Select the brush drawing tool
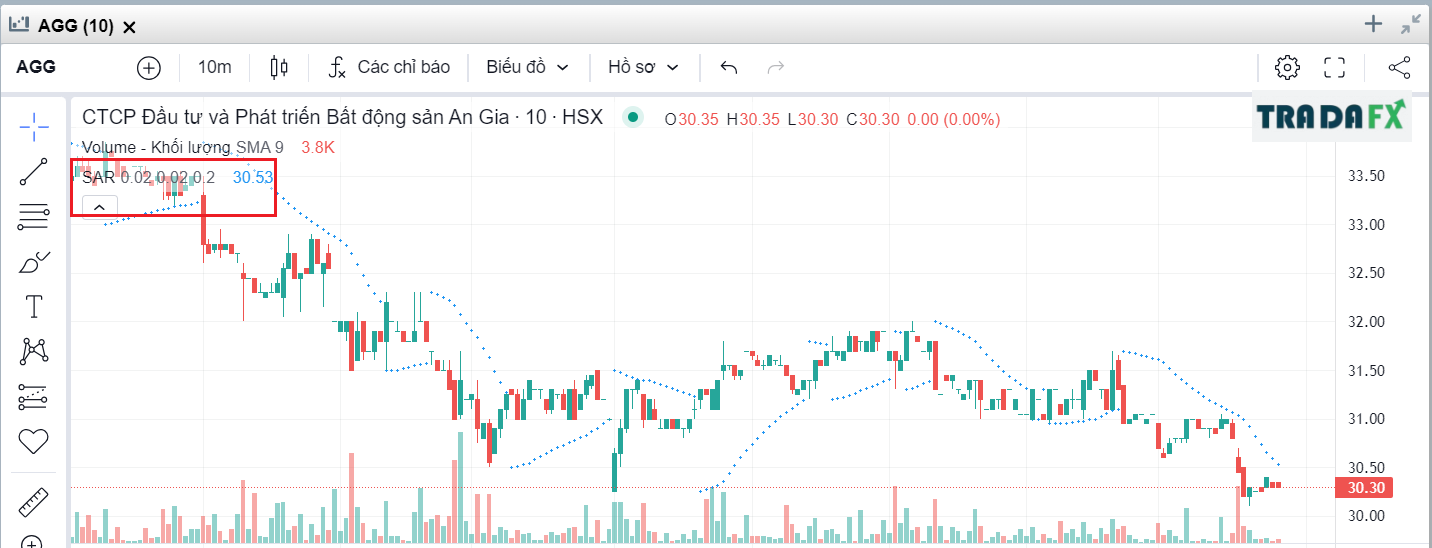1432x548 pixels. (x=34, y=262)
